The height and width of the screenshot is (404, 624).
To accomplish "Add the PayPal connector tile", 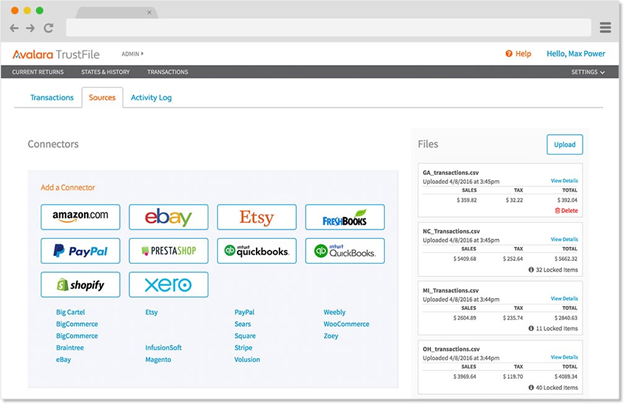I will click(x=80, y=251).
